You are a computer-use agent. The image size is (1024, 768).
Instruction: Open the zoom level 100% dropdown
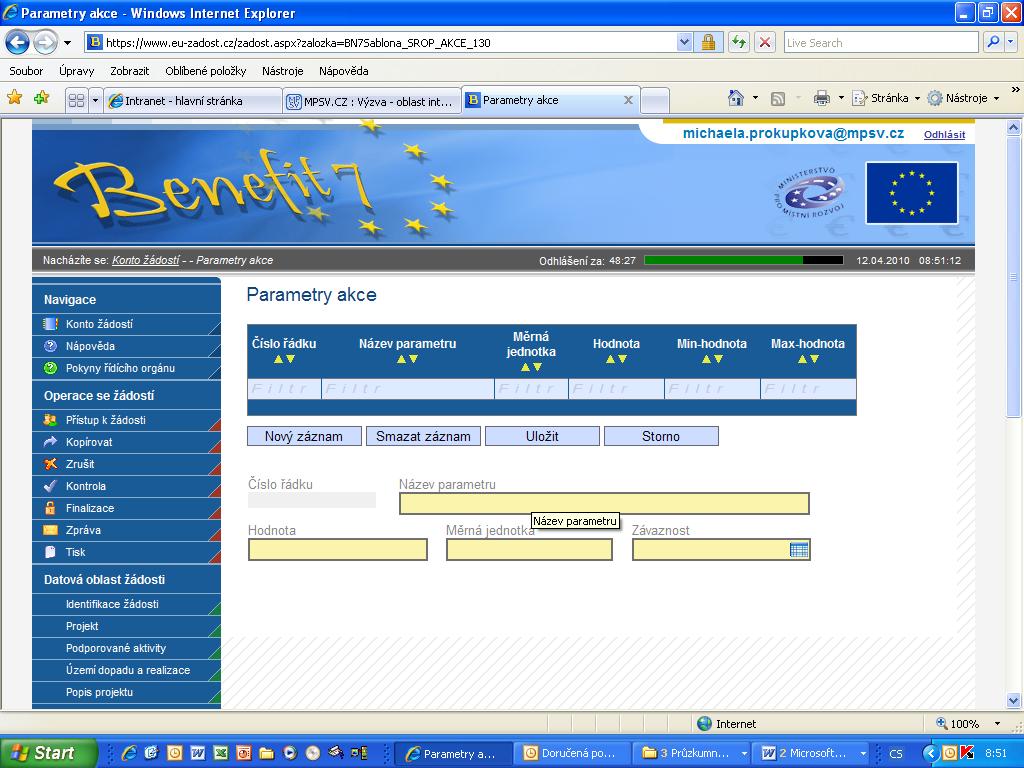point(997,724)
